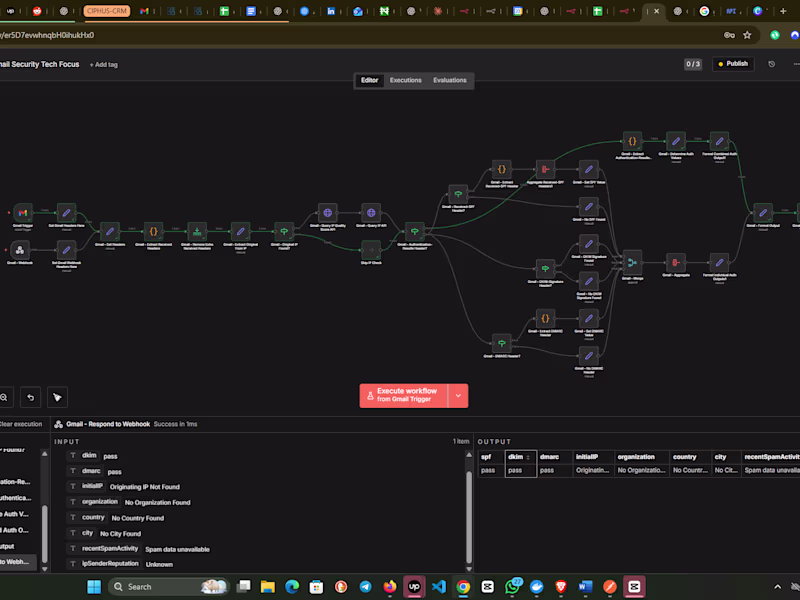
Task: Click Execute workflow from Gmail Trigger
Action: [404, 395]
